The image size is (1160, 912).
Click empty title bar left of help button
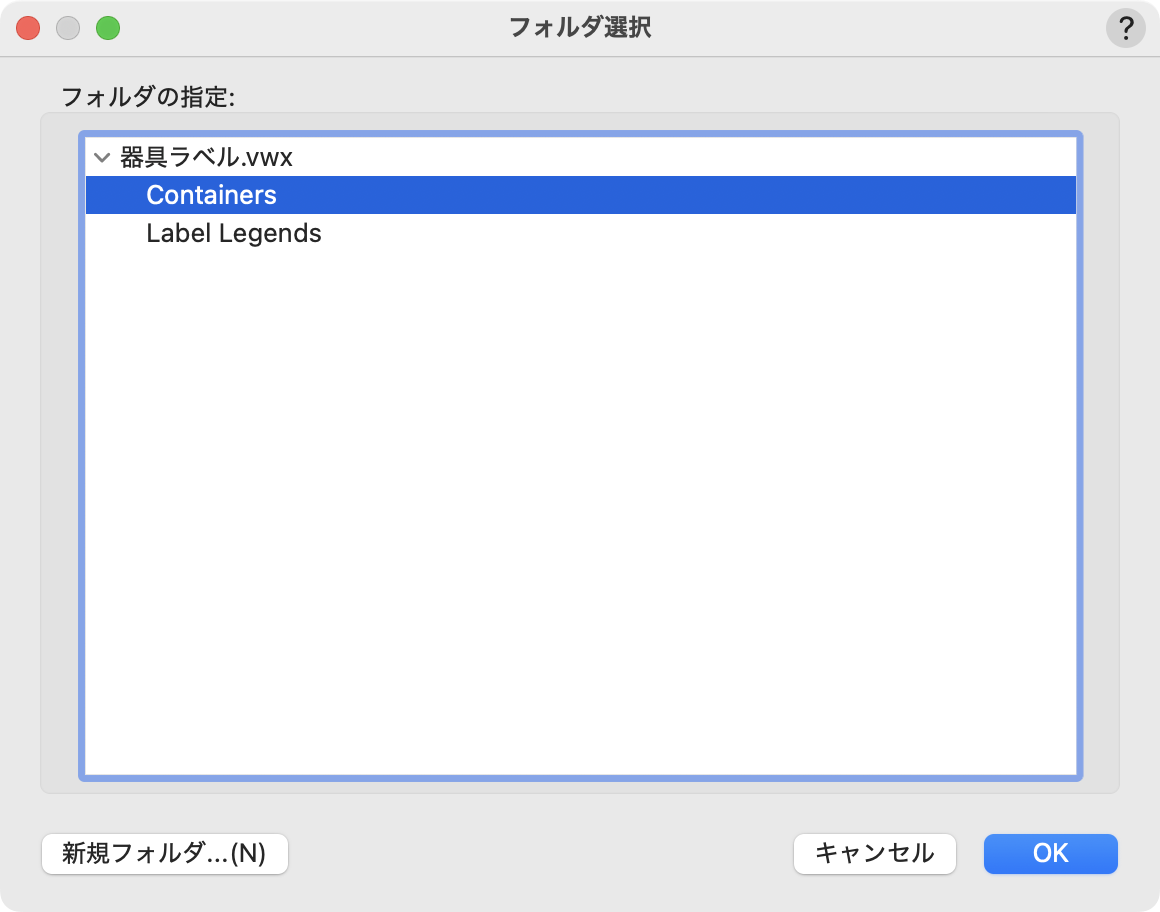[x=900, y=28]
